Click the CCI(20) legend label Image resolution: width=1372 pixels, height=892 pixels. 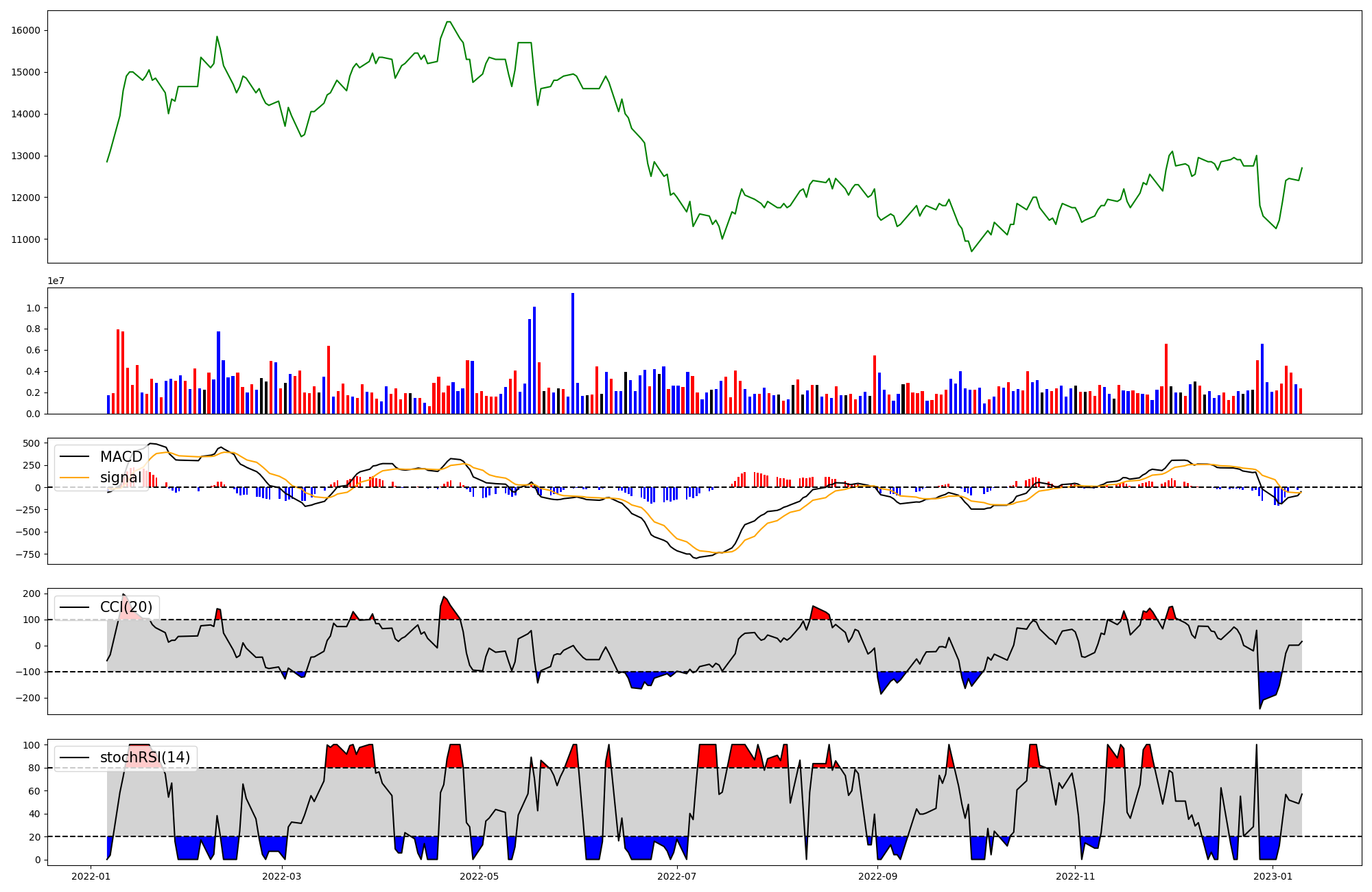pyautogui.click(x=126, y=607)
